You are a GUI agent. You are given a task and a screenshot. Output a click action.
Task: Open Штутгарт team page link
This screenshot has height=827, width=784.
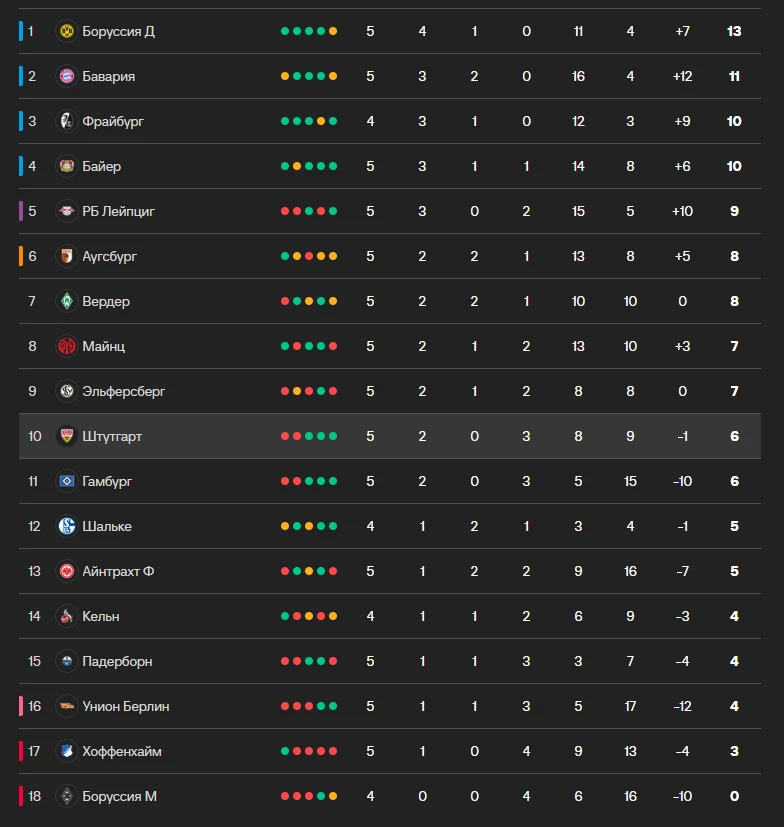[x=112, y=436]
